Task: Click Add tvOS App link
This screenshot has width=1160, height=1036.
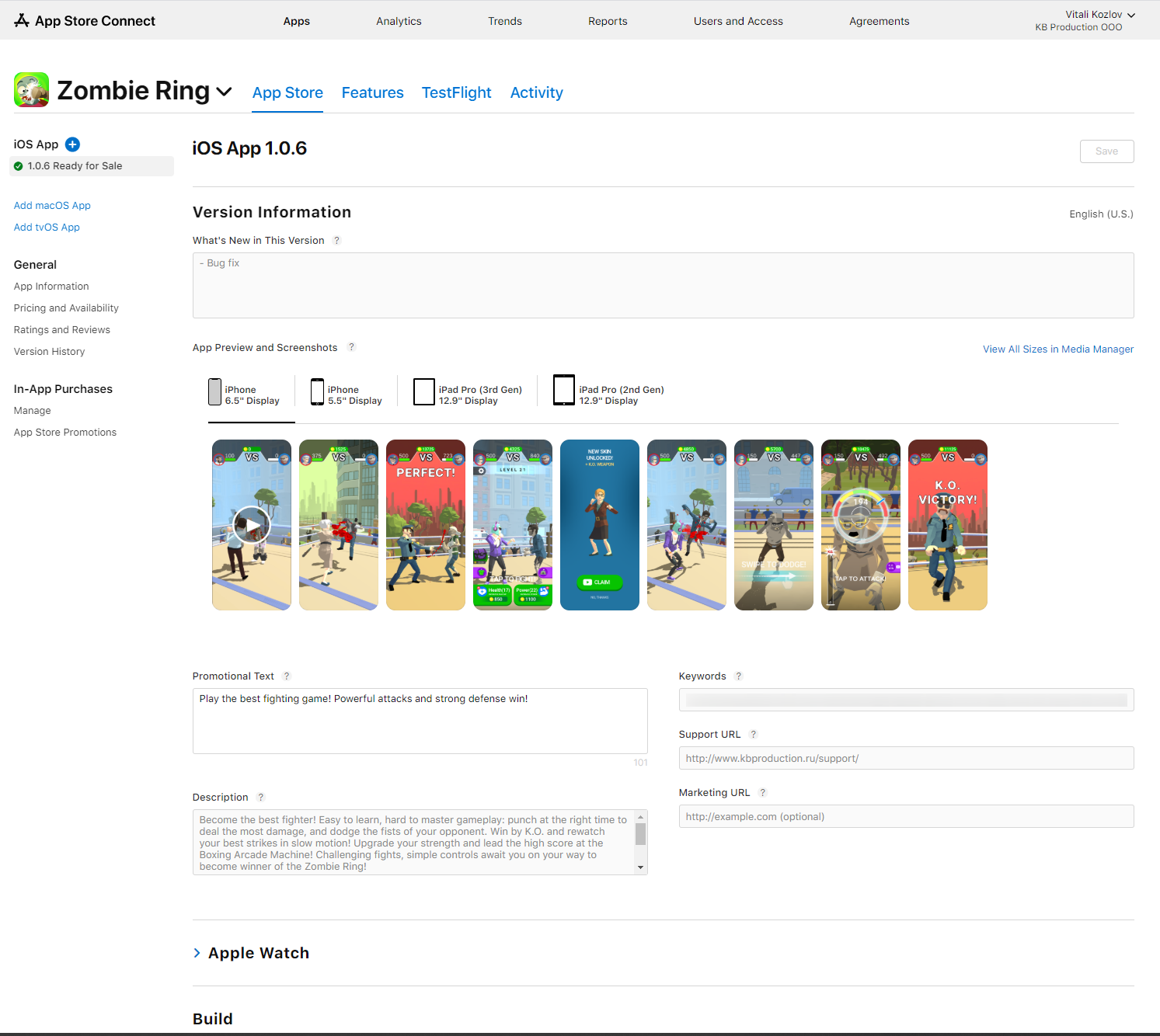Action: (x=47, y=228)
